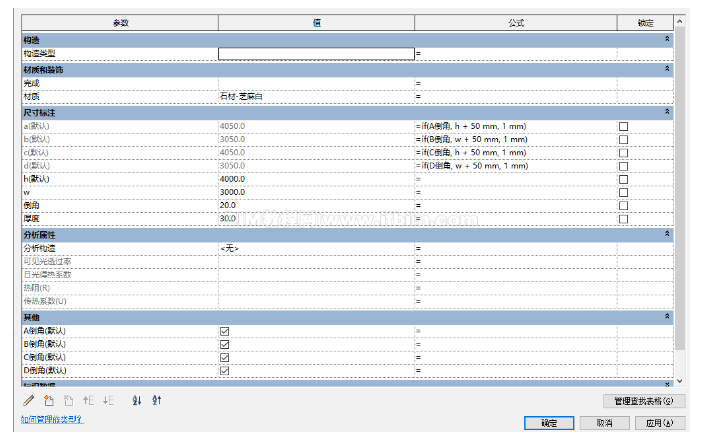Click the b(默认) value 3050.0

[232, 139]
